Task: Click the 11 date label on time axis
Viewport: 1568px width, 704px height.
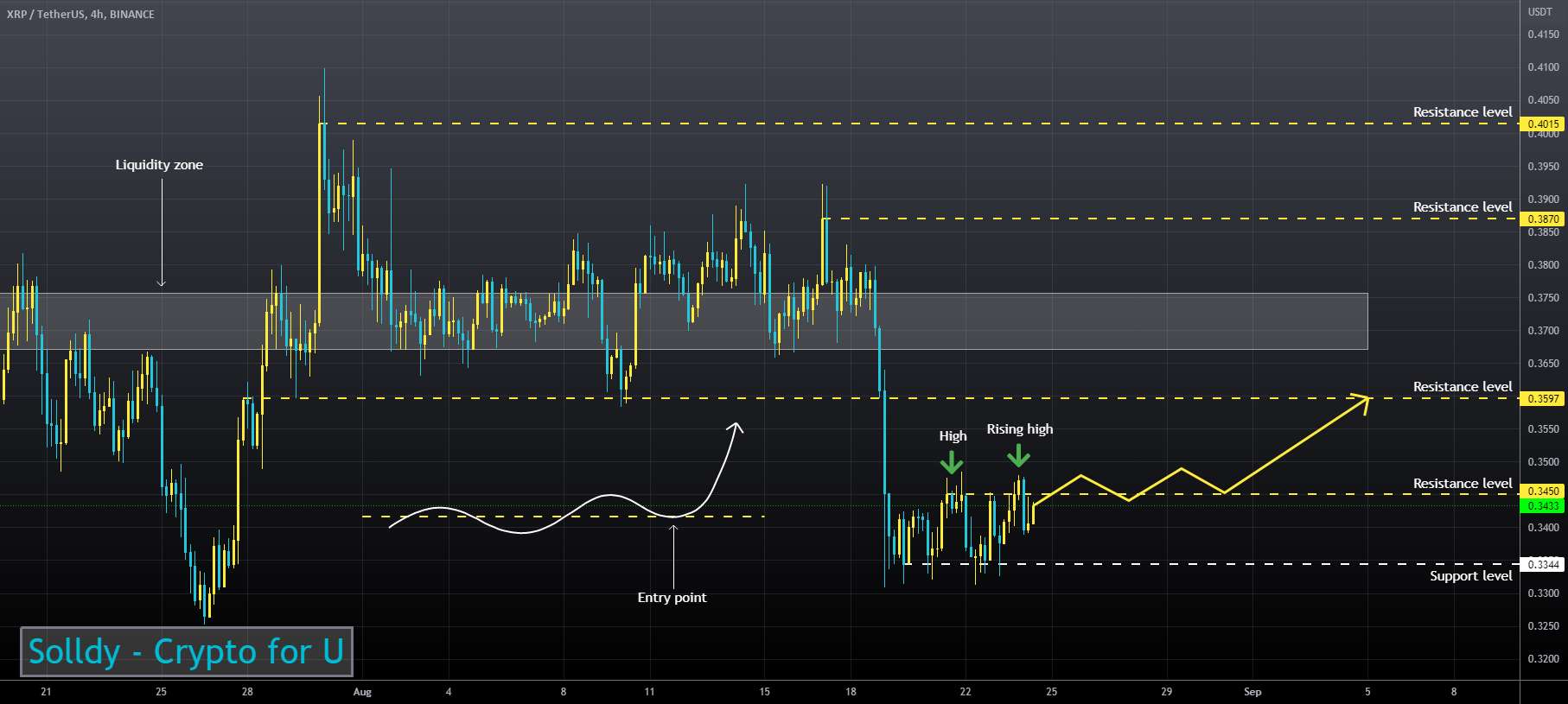Action: click(x=649, y=692)
